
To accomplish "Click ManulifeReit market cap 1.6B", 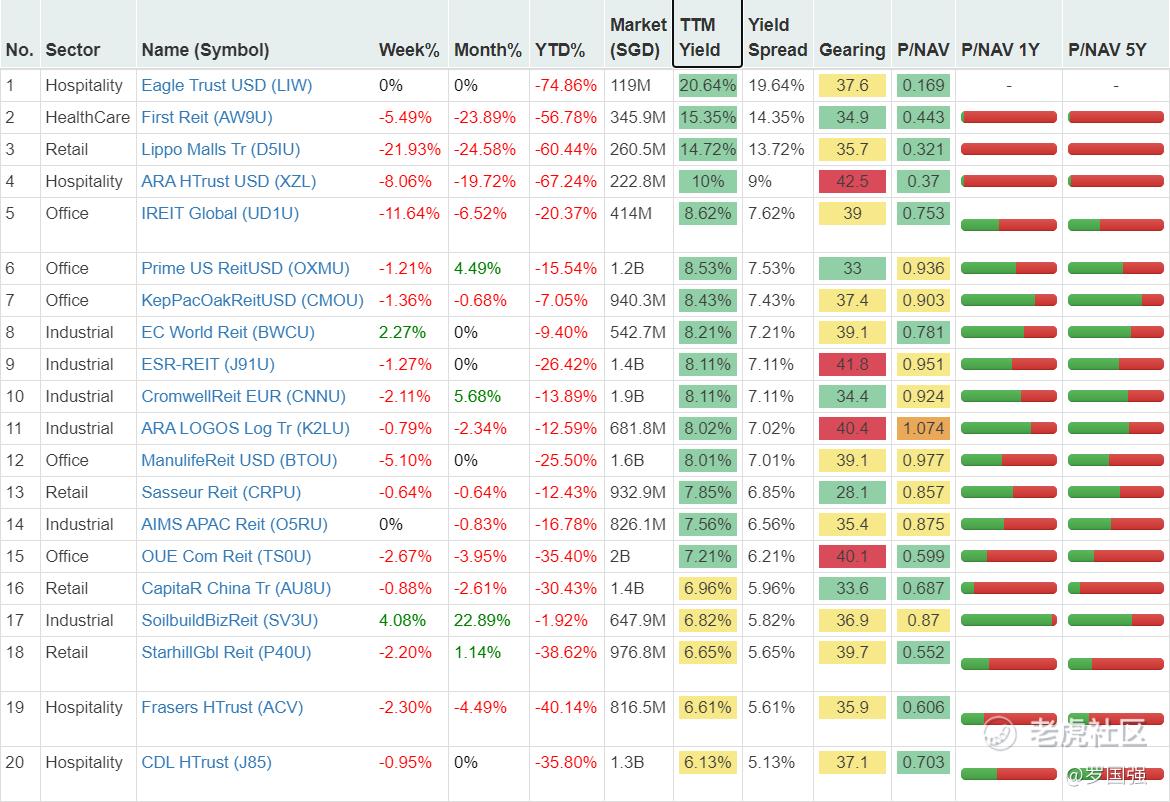I will [626, 460].
